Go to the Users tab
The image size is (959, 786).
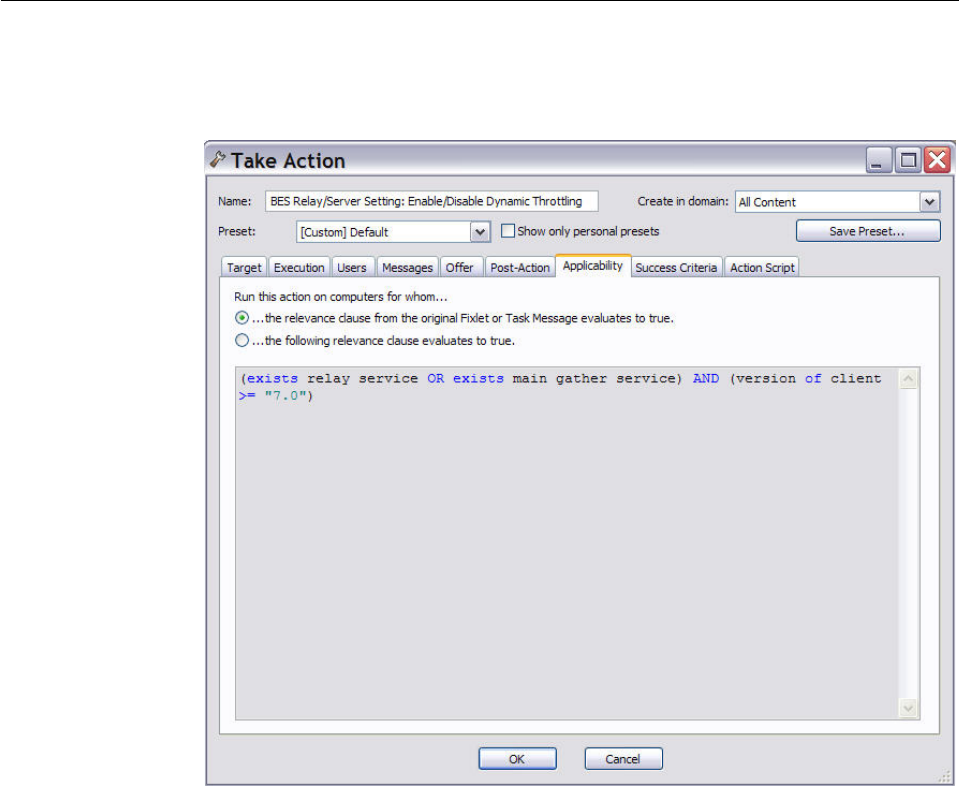click(352, 267)
